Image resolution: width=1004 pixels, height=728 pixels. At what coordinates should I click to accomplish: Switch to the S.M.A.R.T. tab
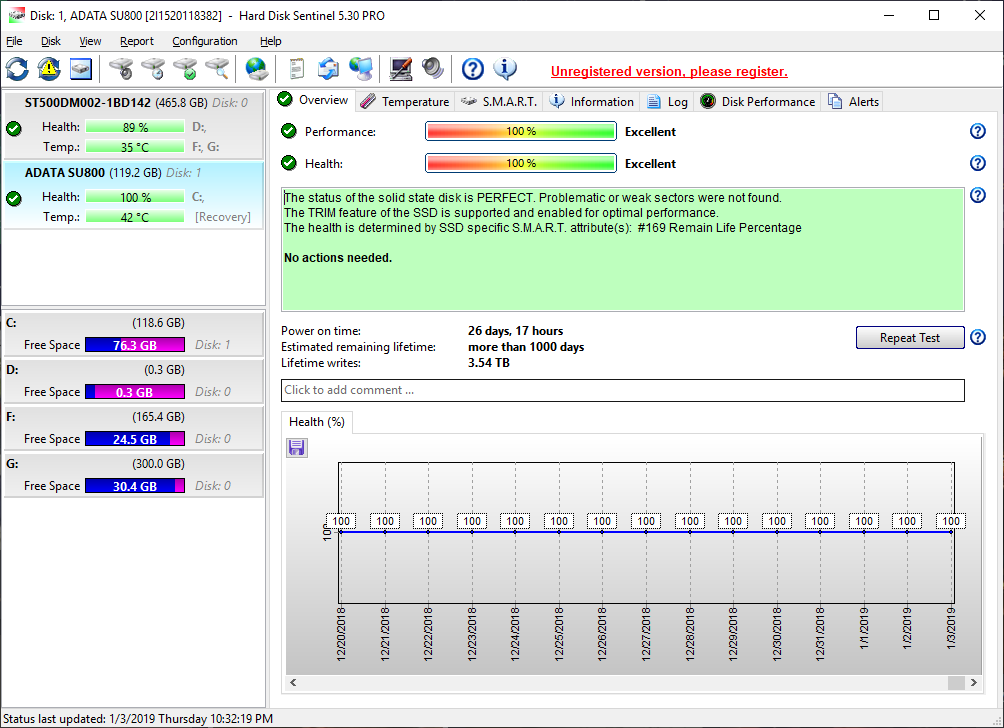[499, 101]
